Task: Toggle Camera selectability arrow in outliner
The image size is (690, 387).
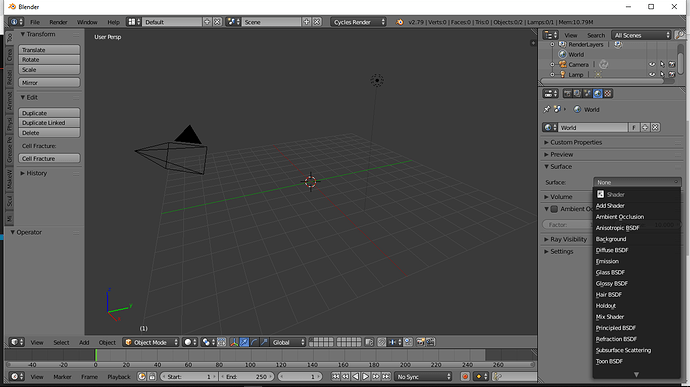Action: point(662,64)
